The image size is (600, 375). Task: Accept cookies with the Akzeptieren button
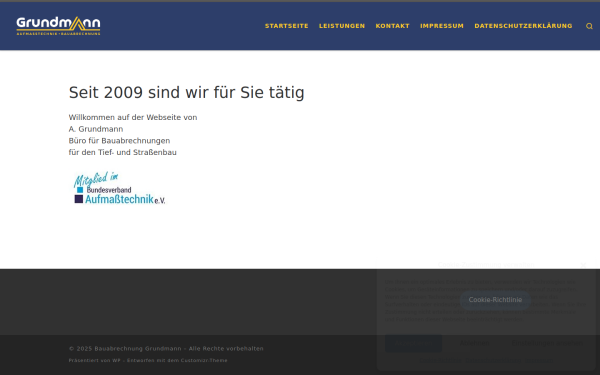(x=413, y=343)
